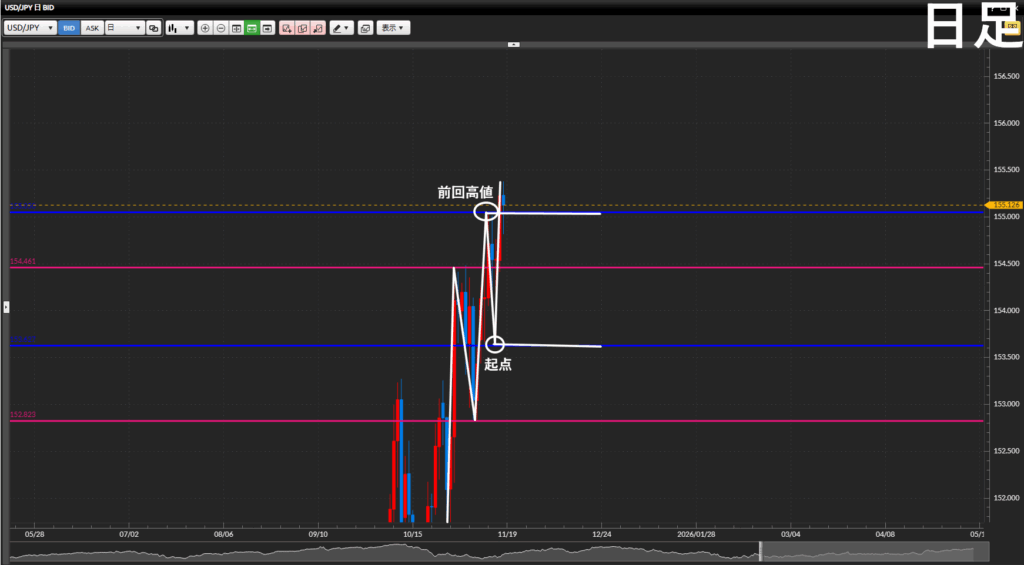Open the 表示 display menu
The width and height of the screenshot is (1024, 565).
click(x=394, y=28)
